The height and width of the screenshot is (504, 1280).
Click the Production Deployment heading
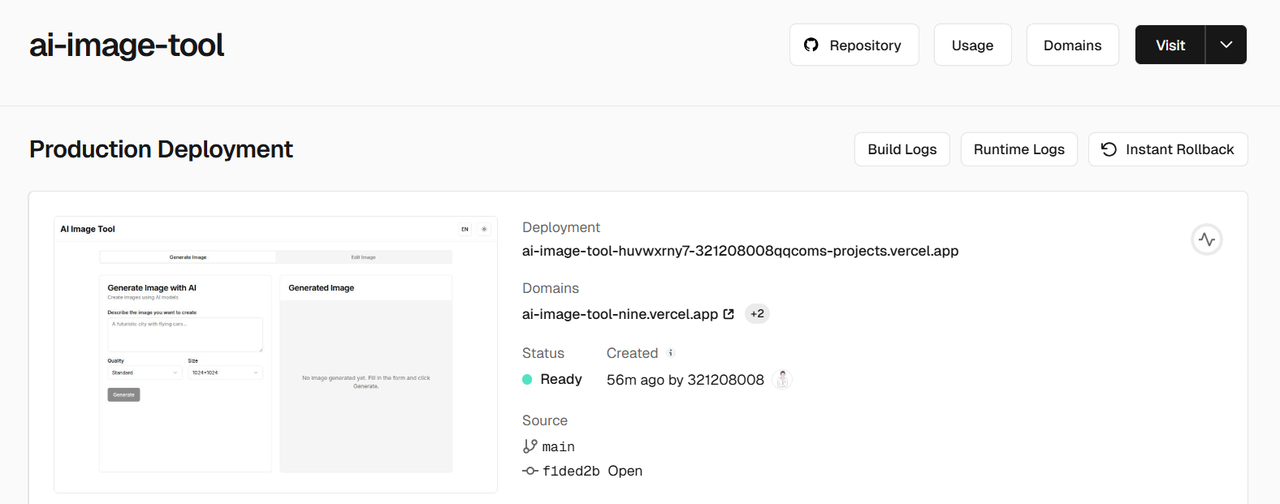[x=161, y=149]
